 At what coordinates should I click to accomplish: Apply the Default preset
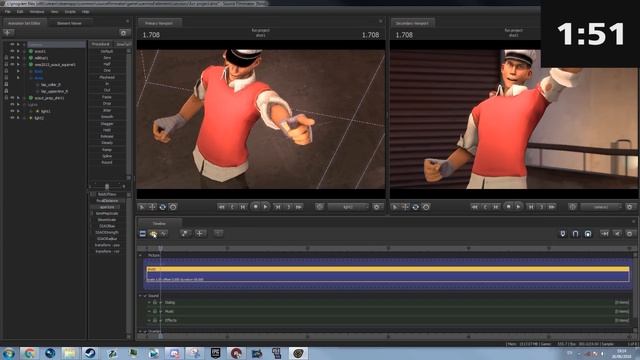[107, 51]
